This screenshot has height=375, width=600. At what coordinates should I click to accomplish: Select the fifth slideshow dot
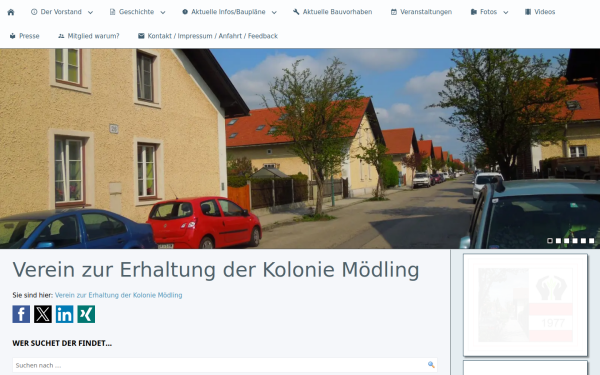[583, 241]
